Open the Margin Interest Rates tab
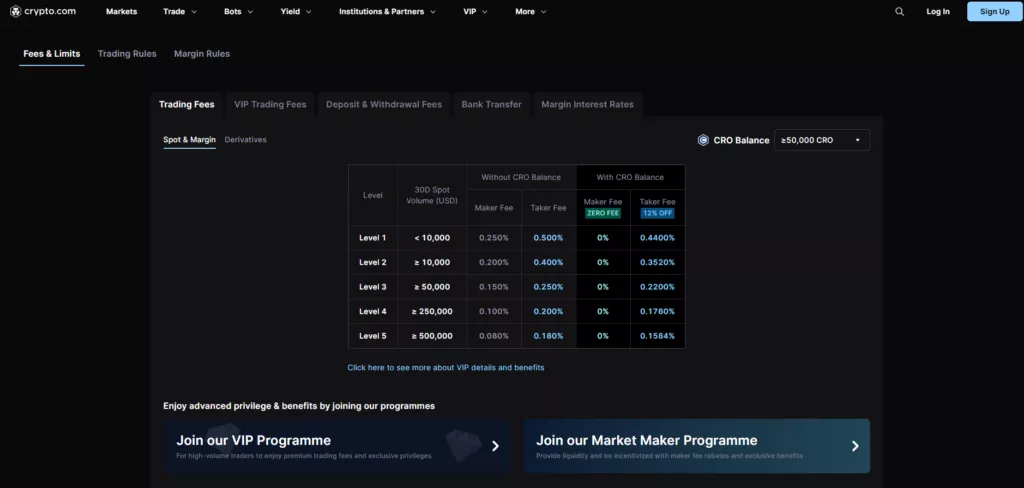Viewport: 1024px width, 488px height. [x=587, y=105]
